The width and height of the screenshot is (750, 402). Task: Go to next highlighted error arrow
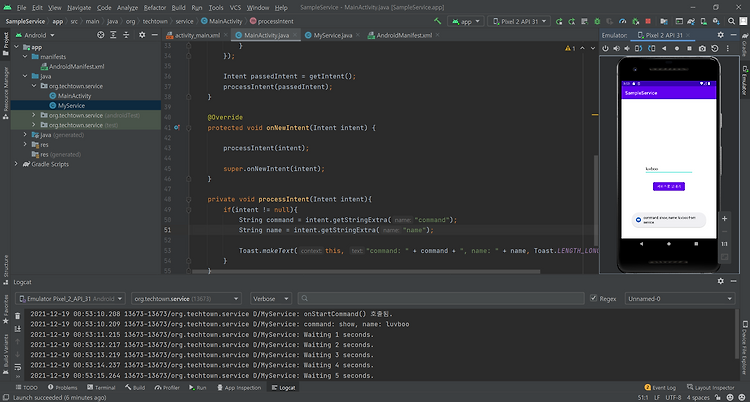[593, 48]
